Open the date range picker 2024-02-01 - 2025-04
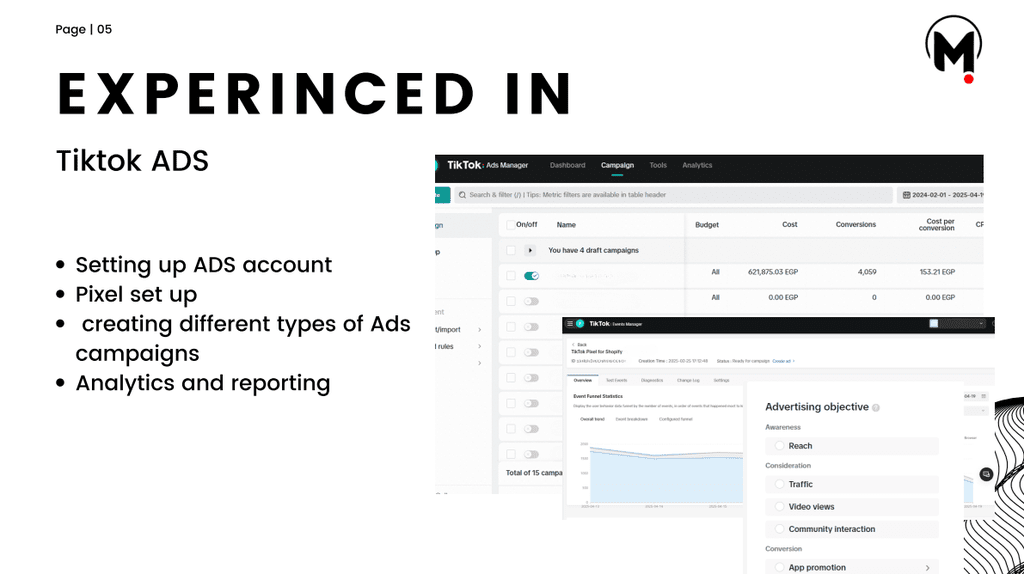 point(941,195)
